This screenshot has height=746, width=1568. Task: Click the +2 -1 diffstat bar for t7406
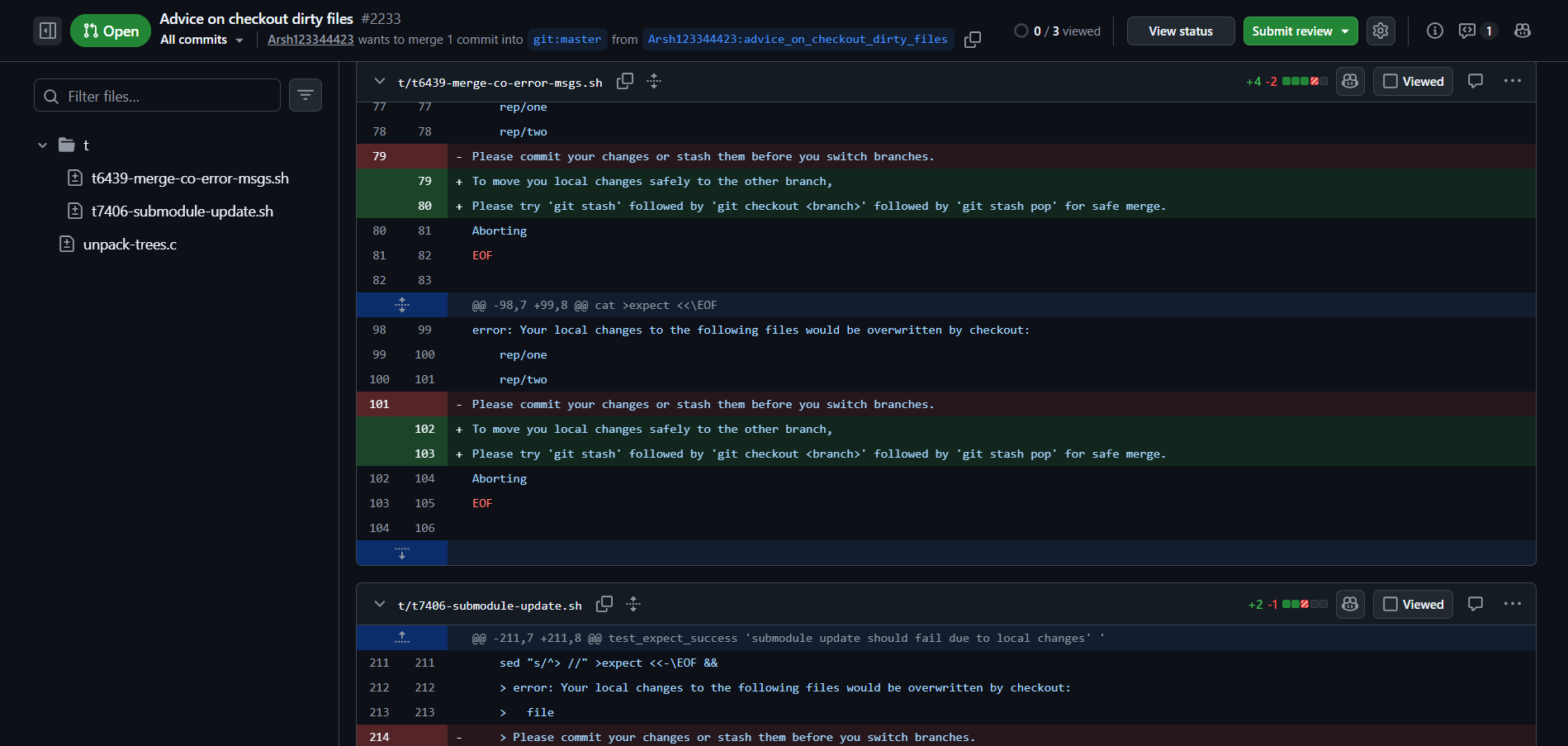point(1288,604)
